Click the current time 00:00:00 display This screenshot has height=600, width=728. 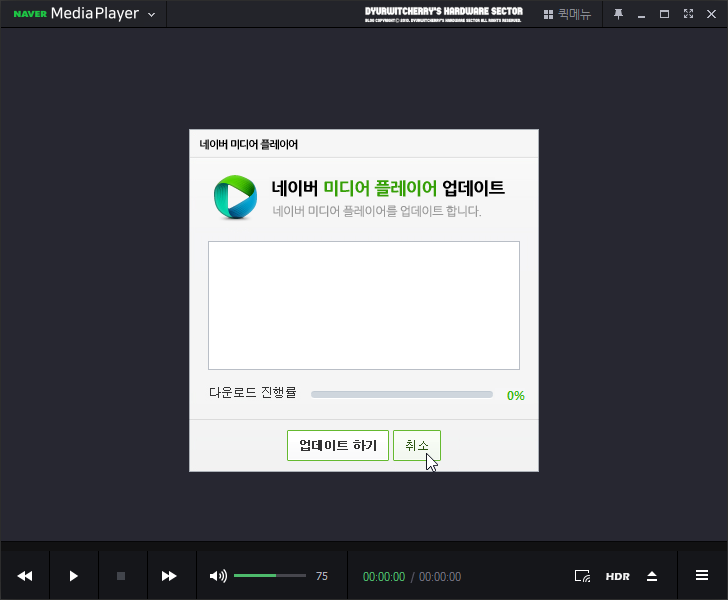tap(384, 576)
